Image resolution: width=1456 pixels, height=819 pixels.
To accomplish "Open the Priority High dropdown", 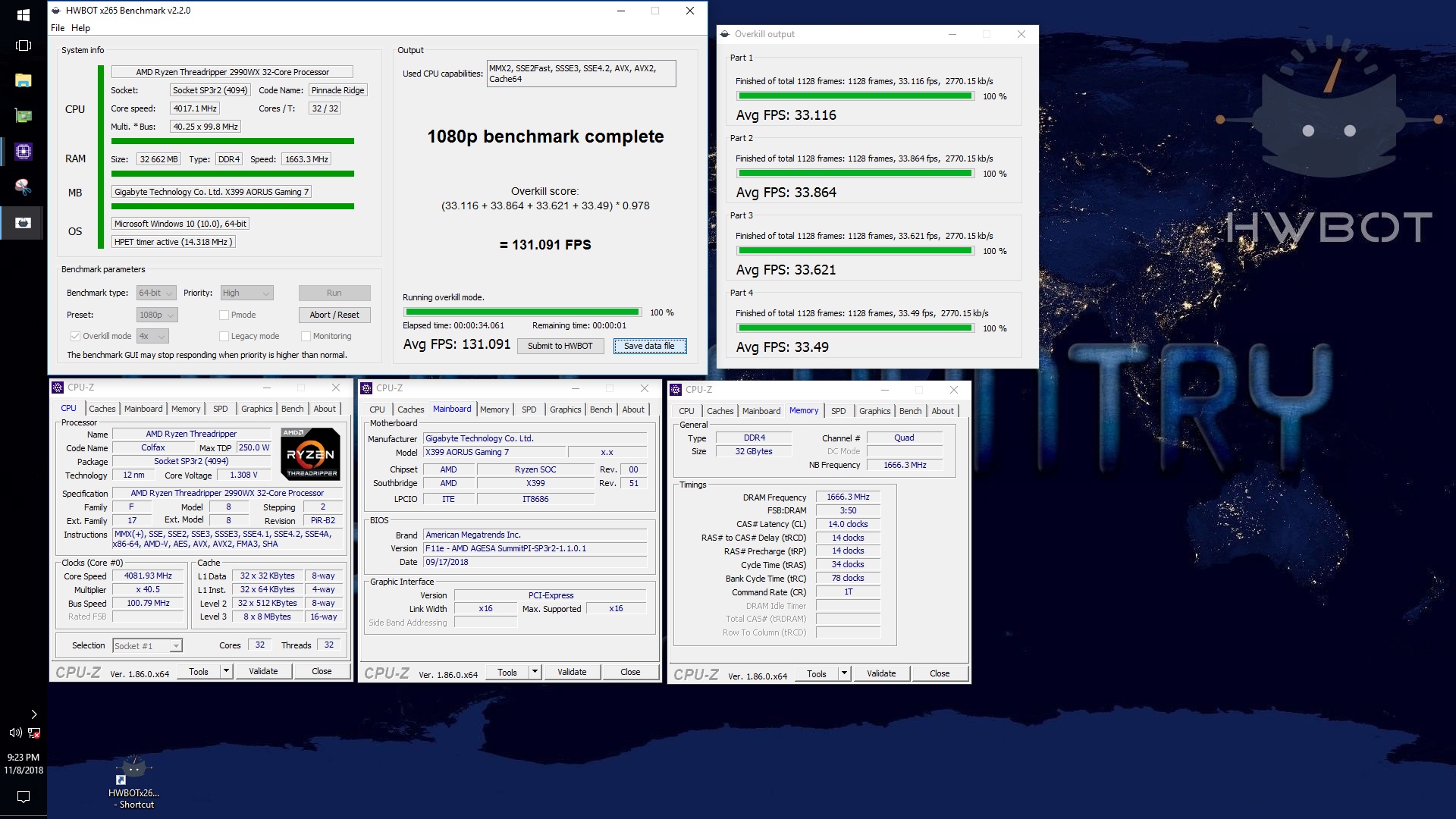I will pos(246,293).
